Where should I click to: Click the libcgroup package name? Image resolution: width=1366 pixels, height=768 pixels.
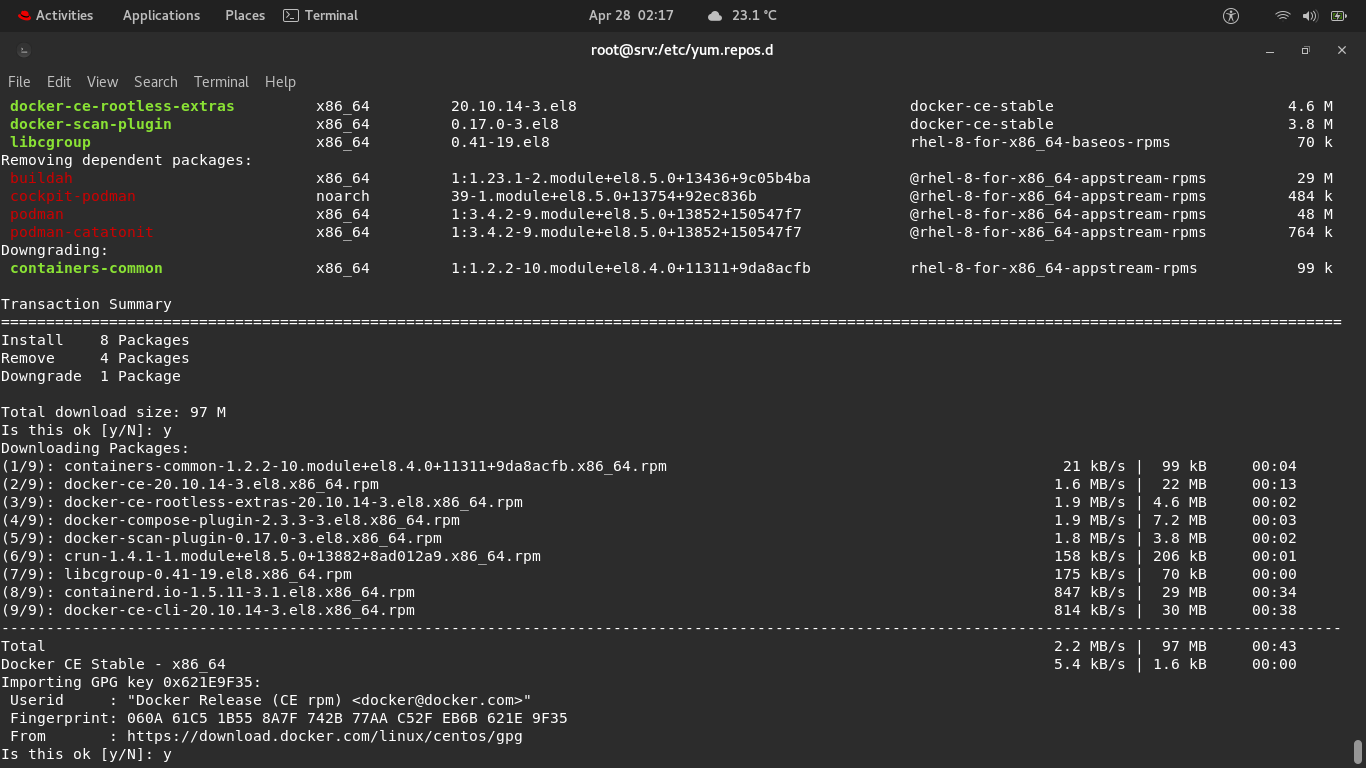(50, 142)
